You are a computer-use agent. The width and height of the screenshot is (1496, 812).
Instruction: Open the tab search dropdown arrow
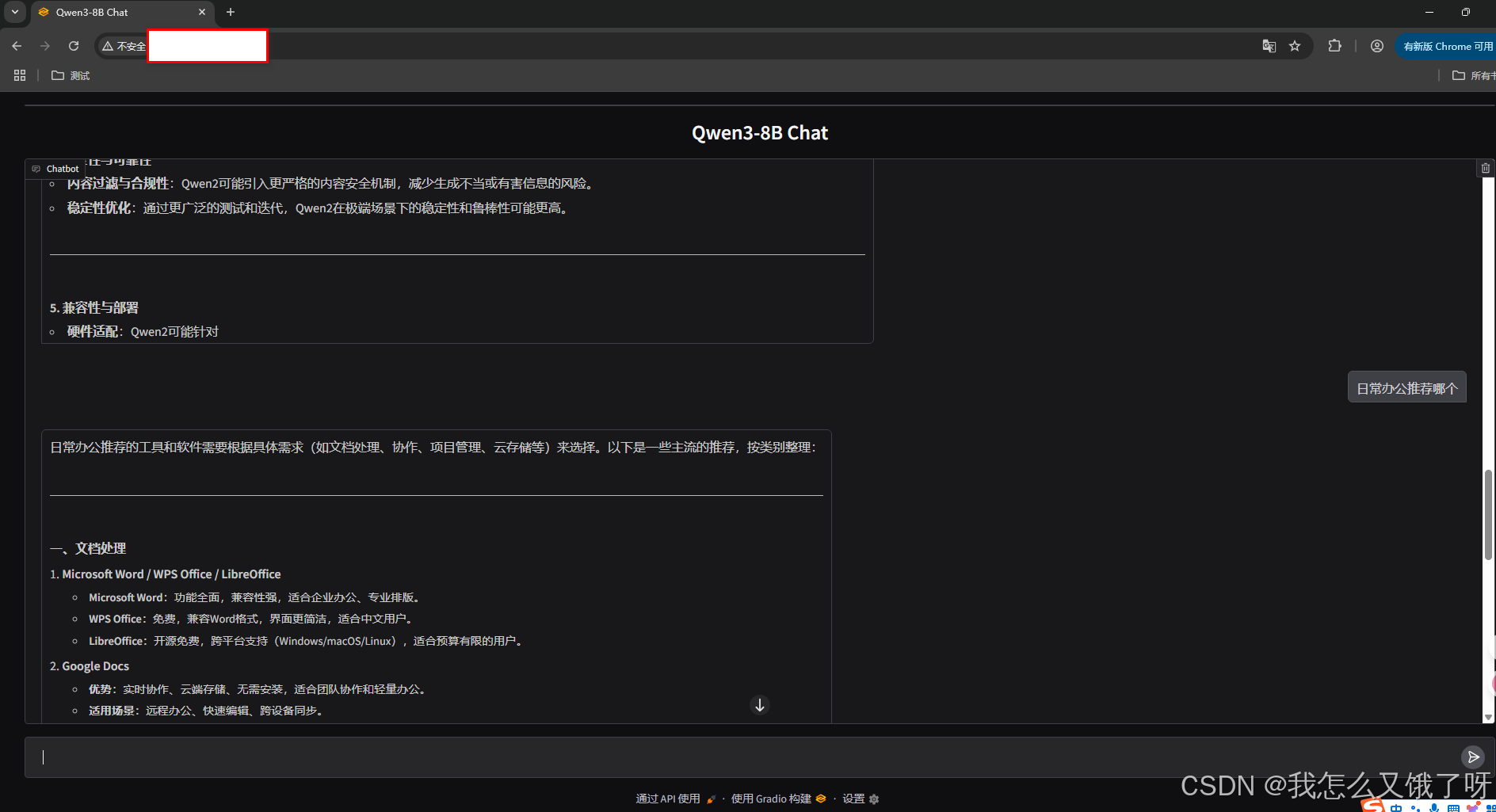pos(15,12)
